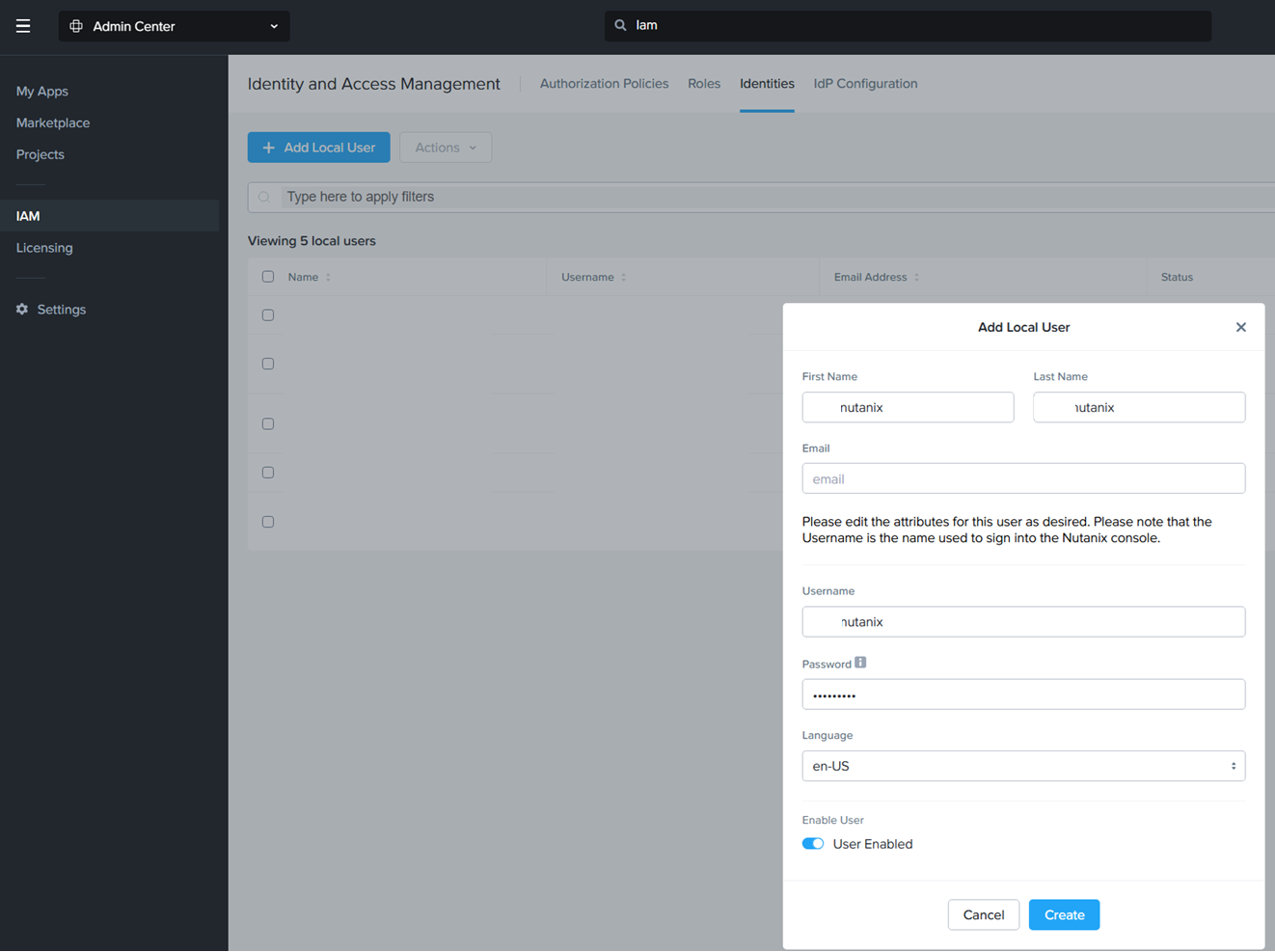Open the hamburger navigation menu
The width and height of the screenshot is (1275, 952).
click(23, 26)
